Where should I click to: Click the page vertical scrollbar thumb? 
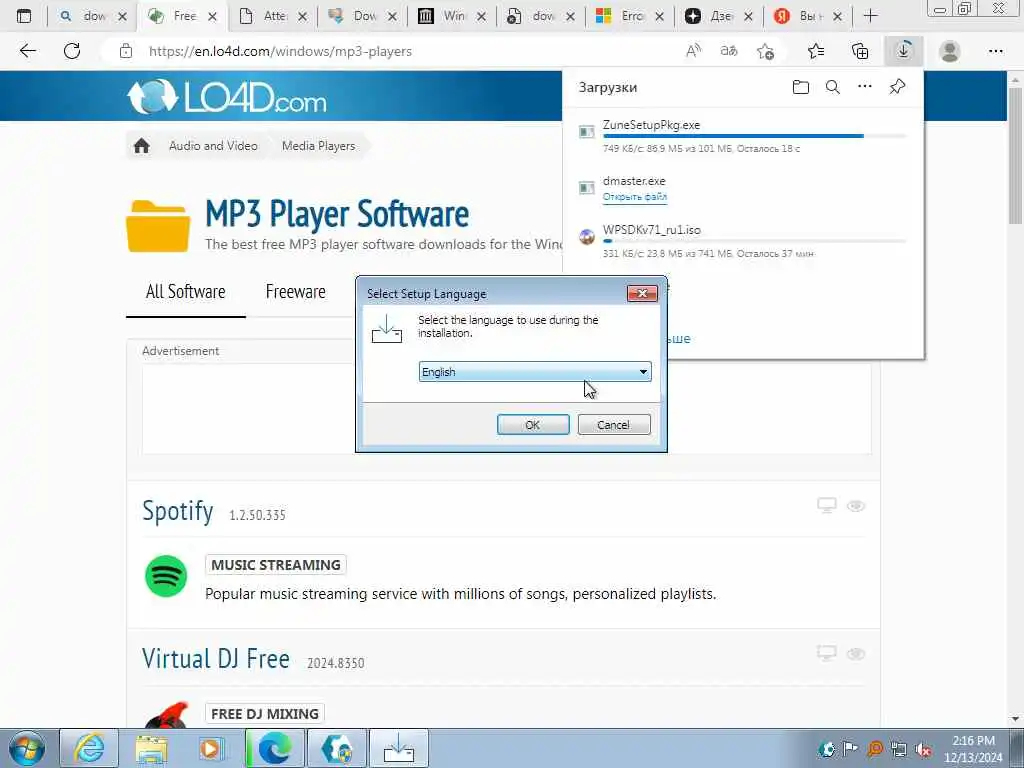pyautogui.click(x=1016, y=155)
